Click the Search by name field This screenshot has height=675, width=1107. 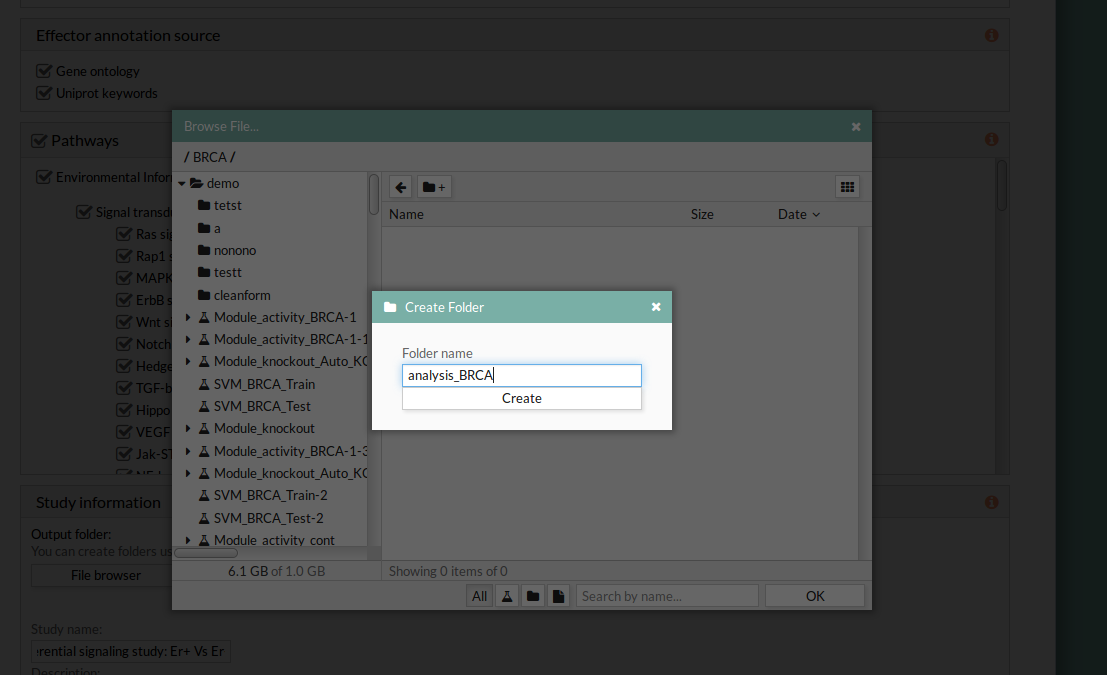click(667, 596)
